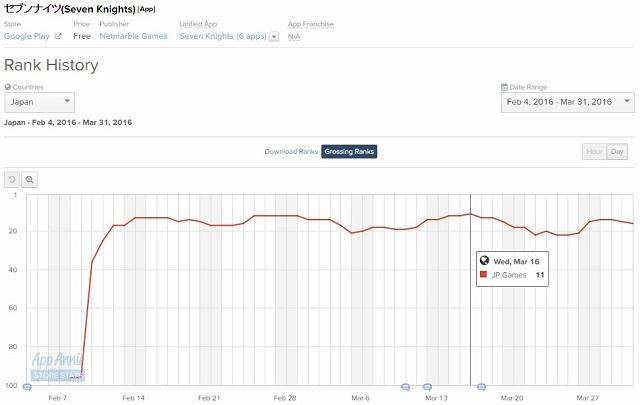Click the chart zoom magnifier icon
Image resolution: width=640 pixels, height=405 pixels.
tap(30, 180)
